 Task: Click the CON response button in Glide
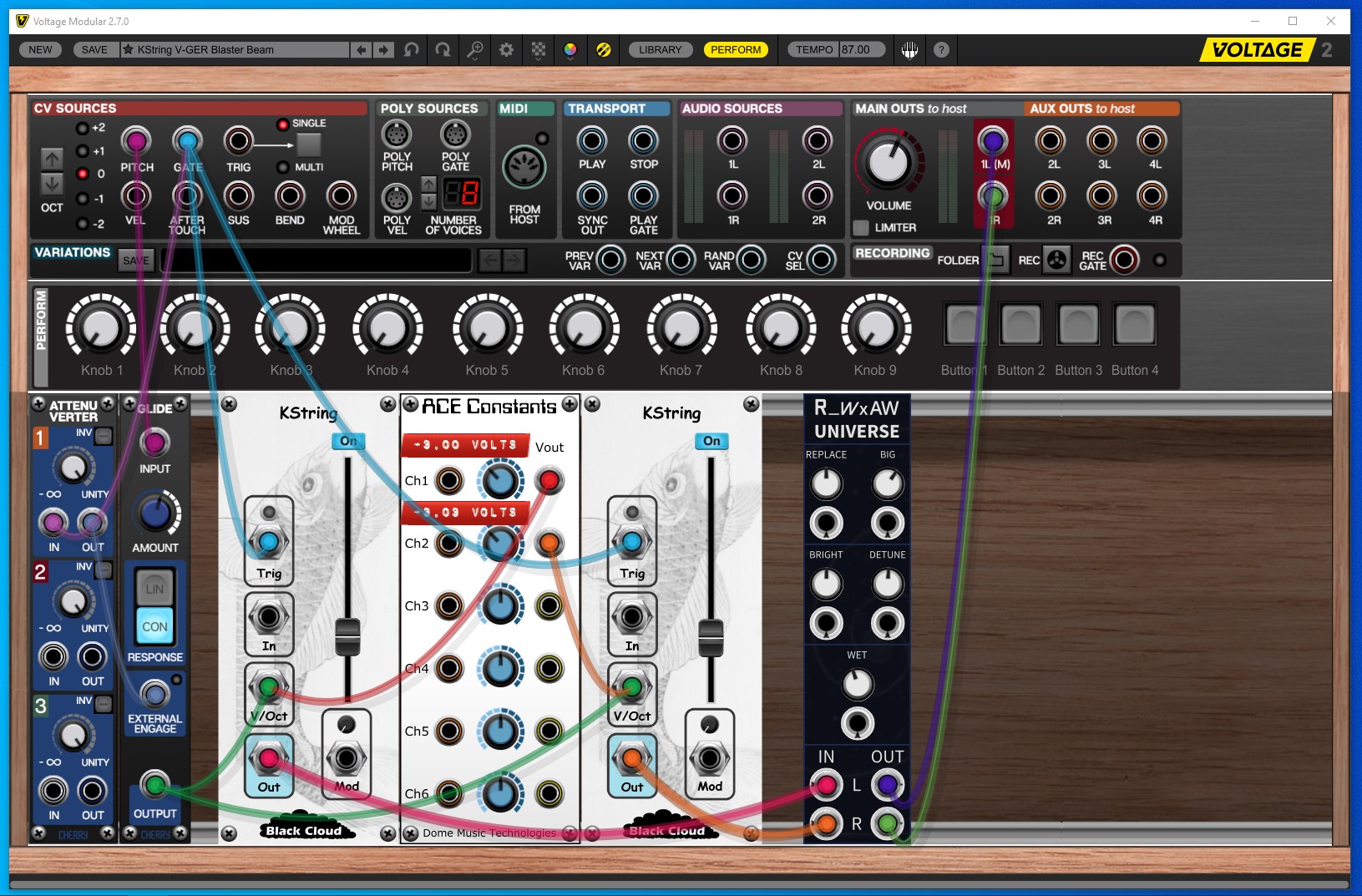pos(154,626)
